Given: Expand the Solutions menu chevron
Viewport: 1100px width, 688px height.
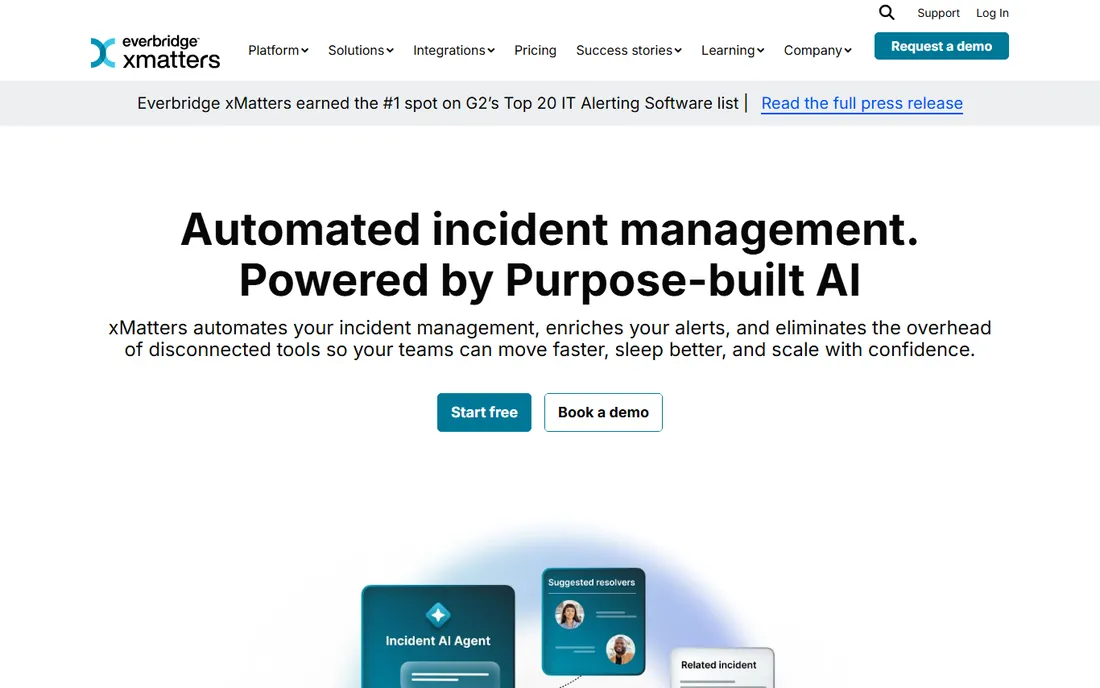Looking at the screenshot, I should [390, 50].
